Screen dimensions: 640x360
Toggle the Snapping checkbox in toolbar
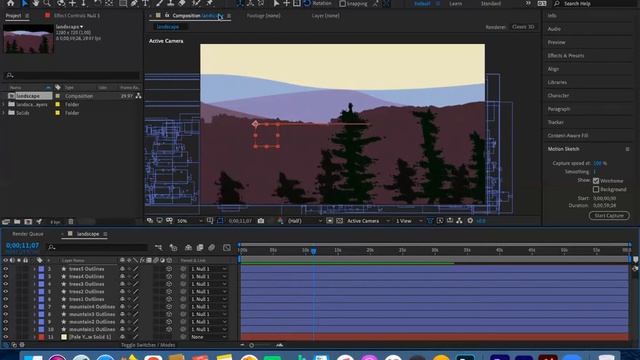(342, 3)
